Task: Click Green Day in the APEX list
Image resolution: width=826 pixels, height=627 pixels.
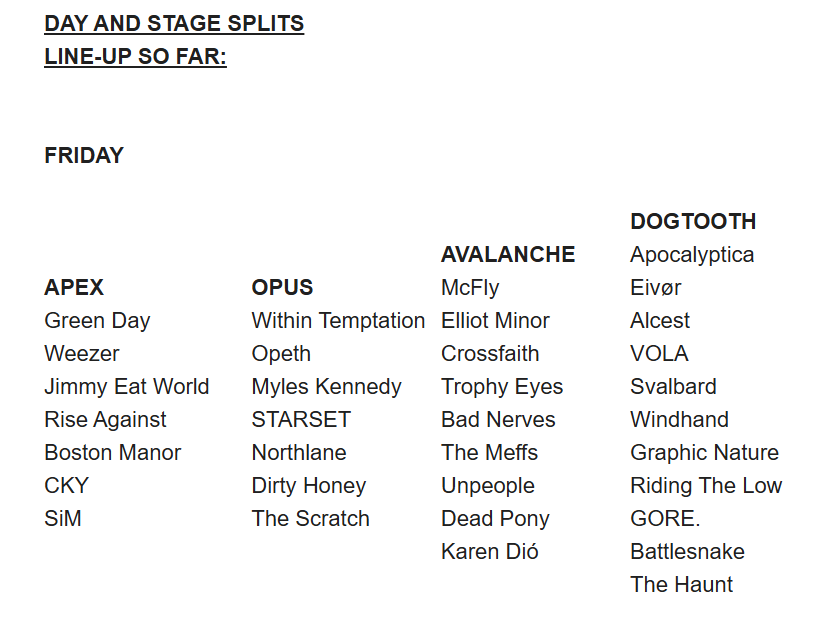Action: pos(97,320)
